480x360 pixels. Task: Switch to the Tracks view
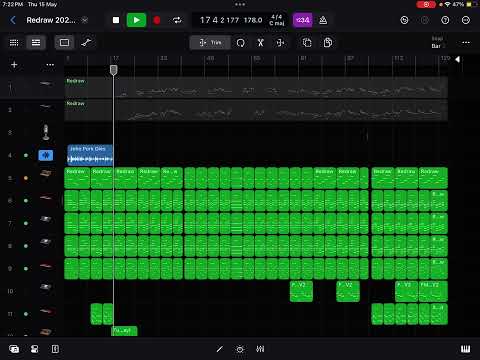pyautogui.click(x=36, y=42)
